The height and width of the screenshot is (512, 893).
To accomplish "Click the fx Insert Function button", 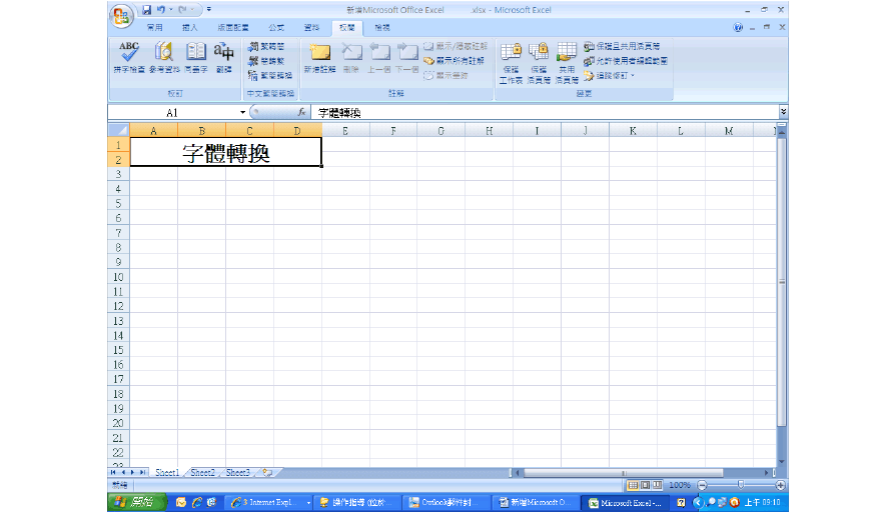I will point(301,112).
